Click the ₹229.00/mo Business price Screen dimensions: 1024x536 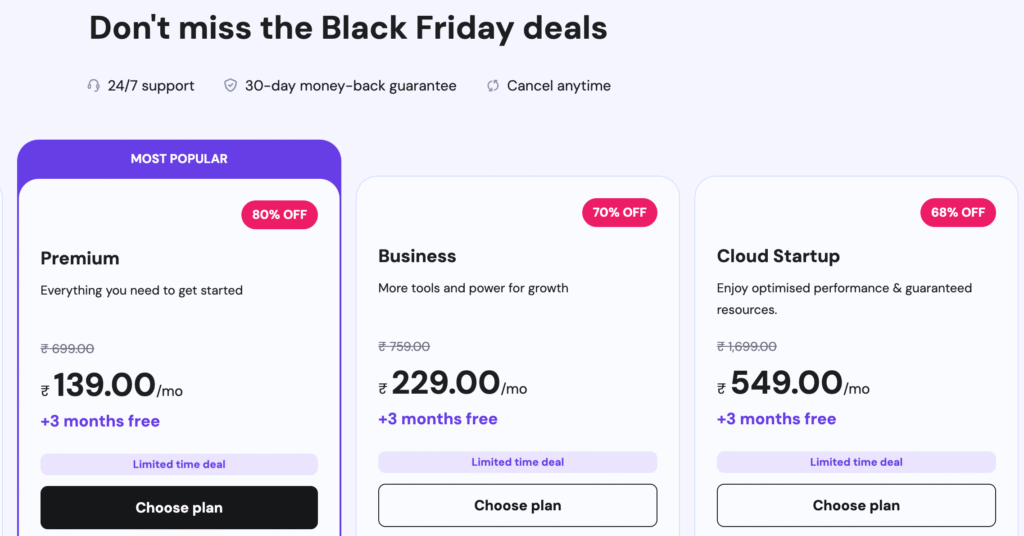pyautogui.click(x=452, y=384)
